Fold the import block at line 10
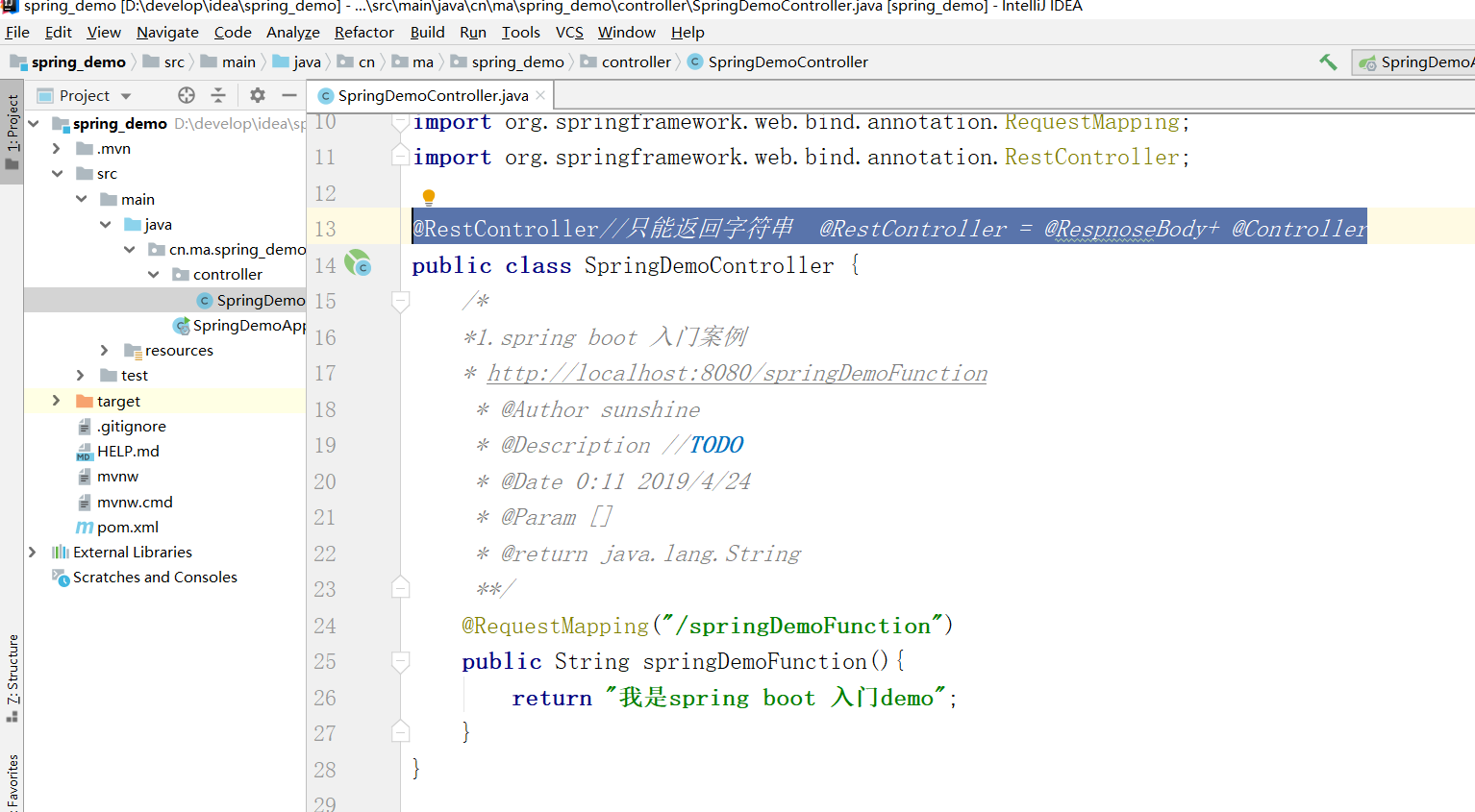1475x812 pixels. [401, 122]
